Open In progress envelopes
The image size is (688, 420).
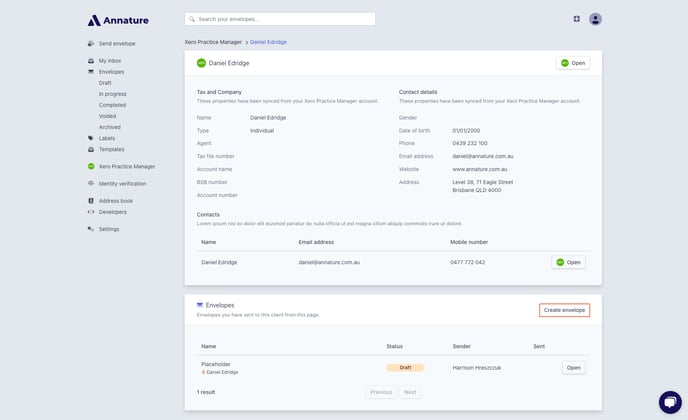[112, 94]
